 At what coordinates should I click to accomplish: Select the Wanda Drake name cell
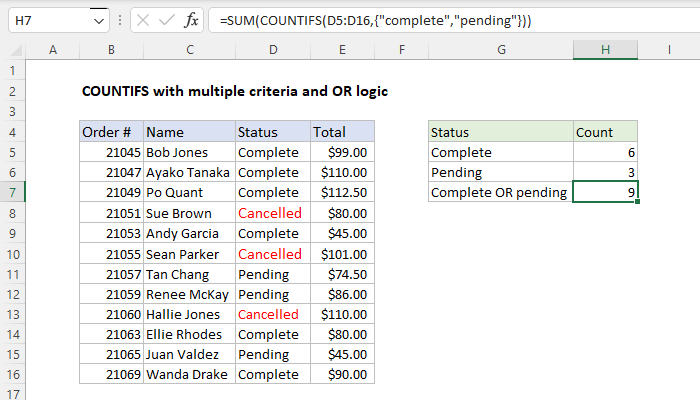pos(188,375)
